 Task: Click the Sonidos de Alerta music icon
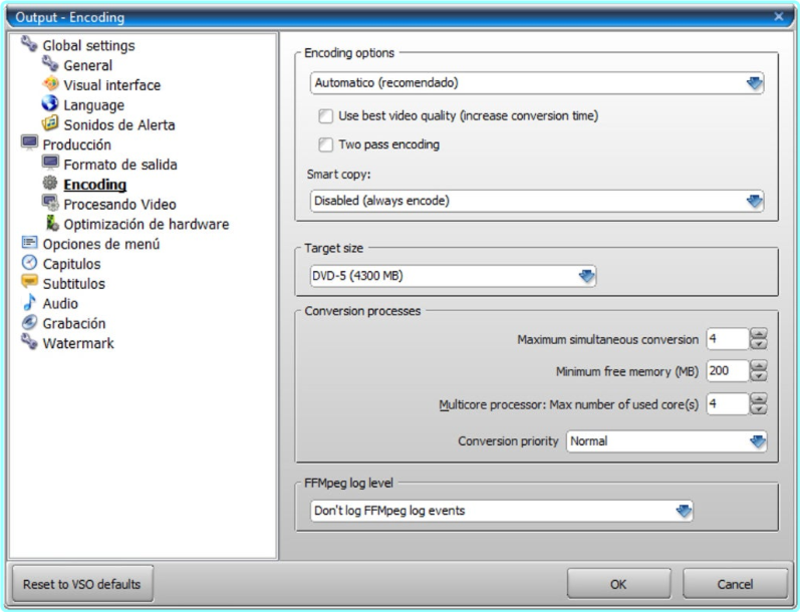click(x=50, y=123)
